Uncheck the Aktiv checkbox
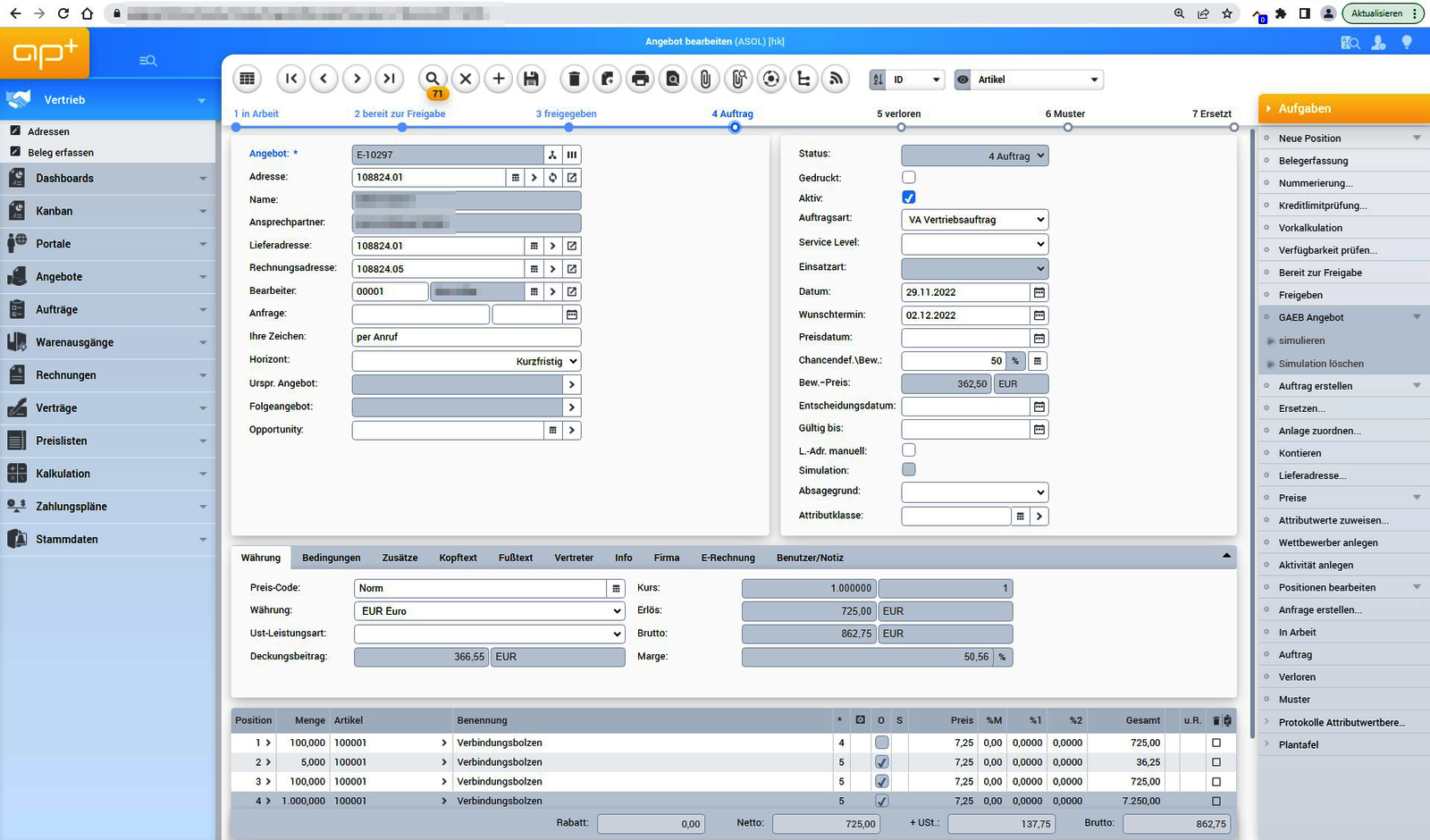The width and height of the screenshot is (1430, 840). (908, 197)
